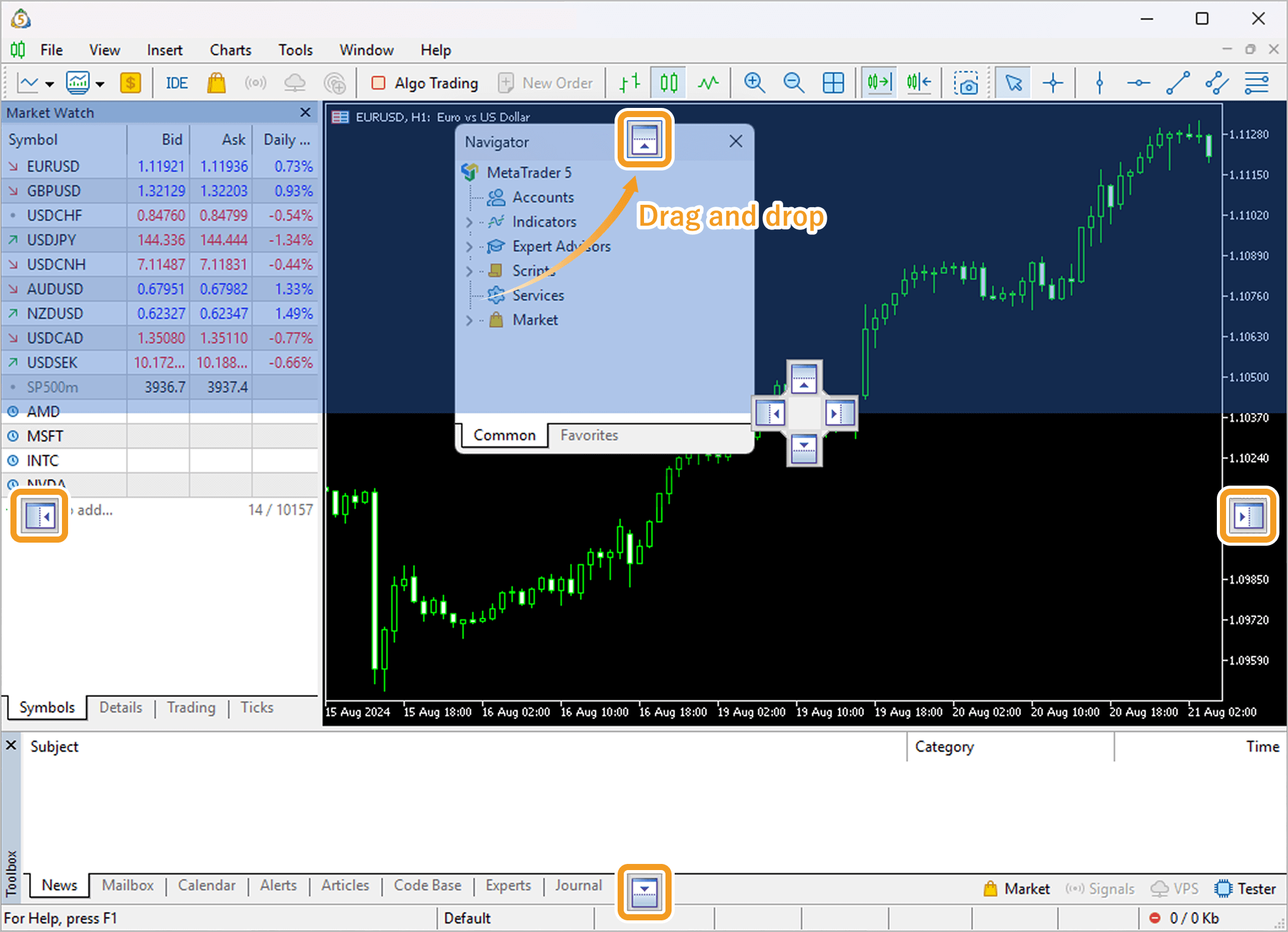Click the Zoom Out magnifier icon

click(x=794, y=83)
